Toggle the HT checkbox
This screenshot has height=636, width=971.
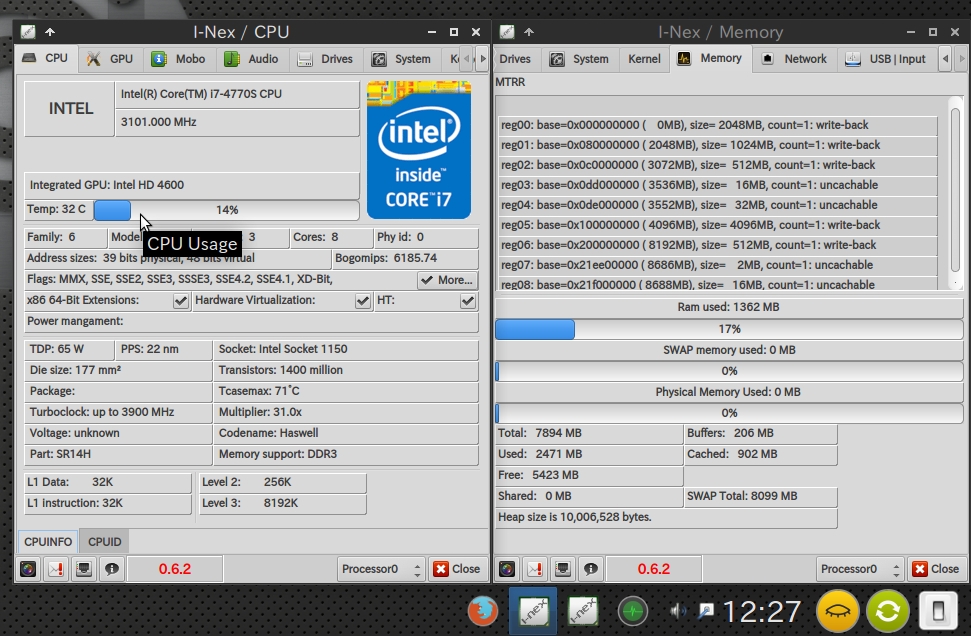(468, 301)
